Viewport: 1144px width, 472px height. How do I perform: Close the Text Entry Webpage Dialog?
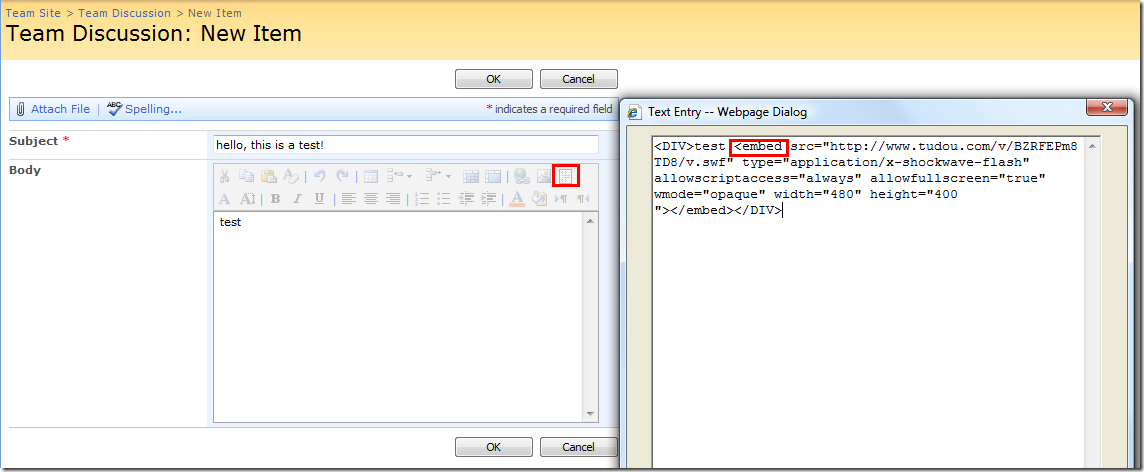(x=1107, y=108)
